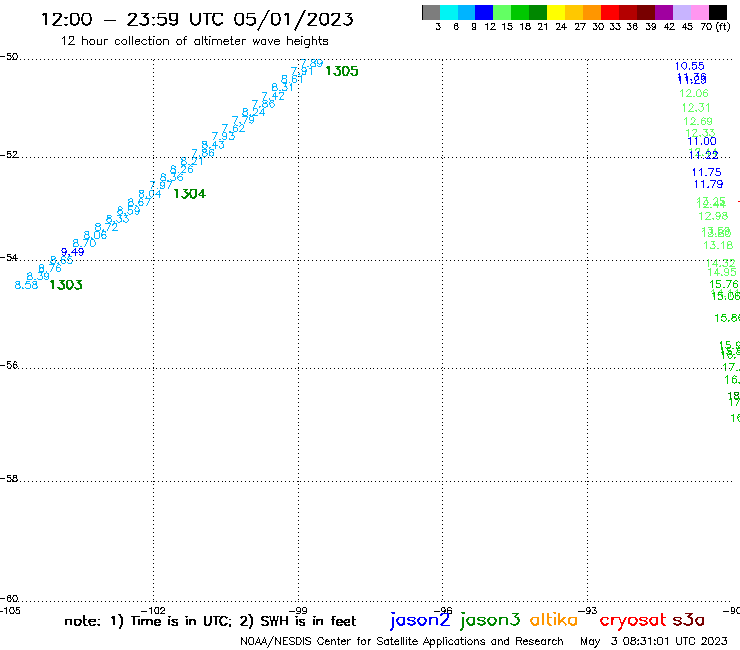The width and height of the screenshot is (740, 650).
Task: Click the latitude axis label -54
Action: (x=9, y=258)
